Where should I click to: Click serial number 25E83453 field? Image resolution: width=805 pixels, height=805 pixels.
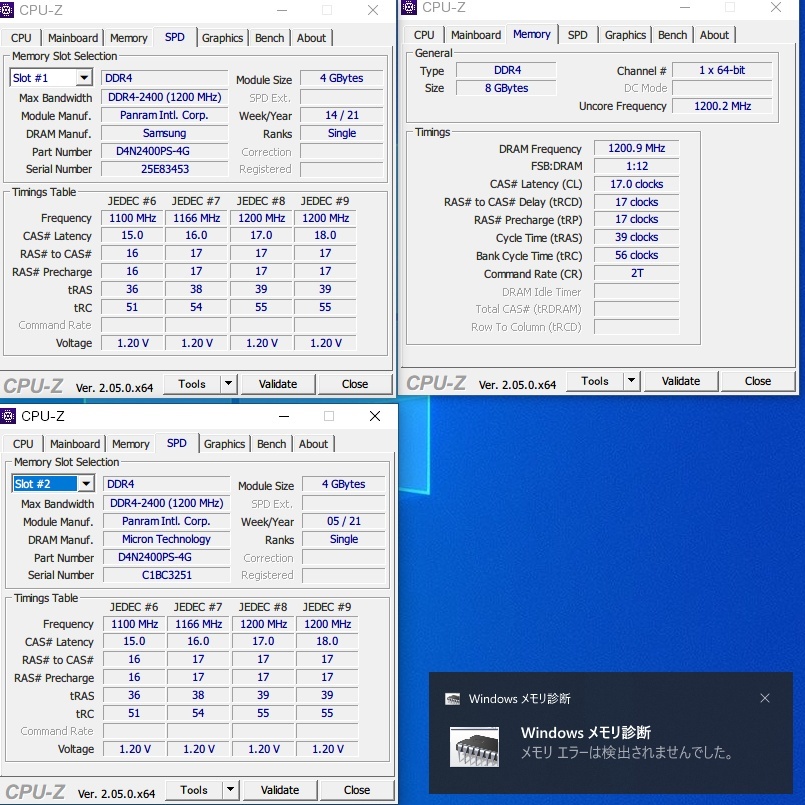pyautogui.click(x=165, y=169)
